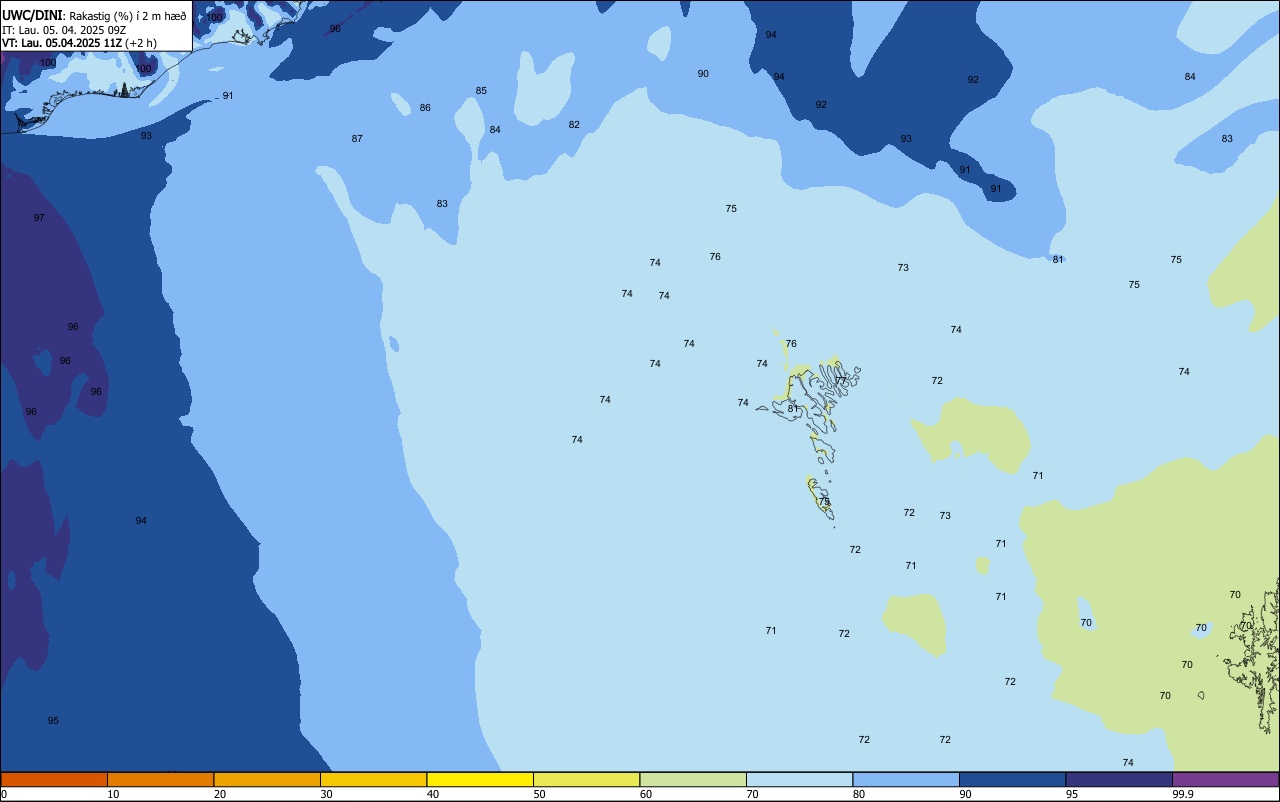Click the '50' legend scale label
The image size is (1280, 802).
point(540,794)
